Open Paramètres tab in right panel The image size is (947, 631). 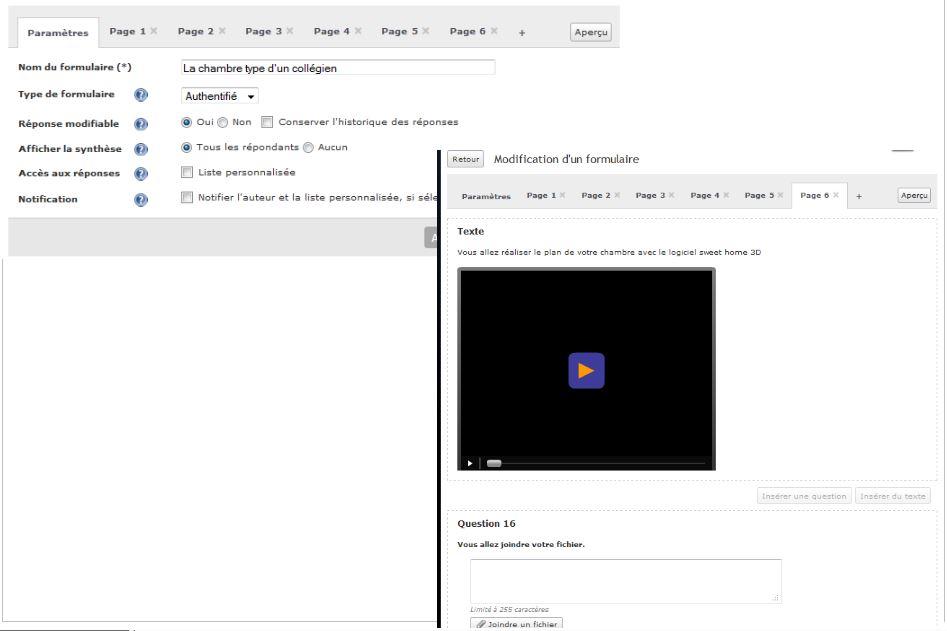point(486,196)
